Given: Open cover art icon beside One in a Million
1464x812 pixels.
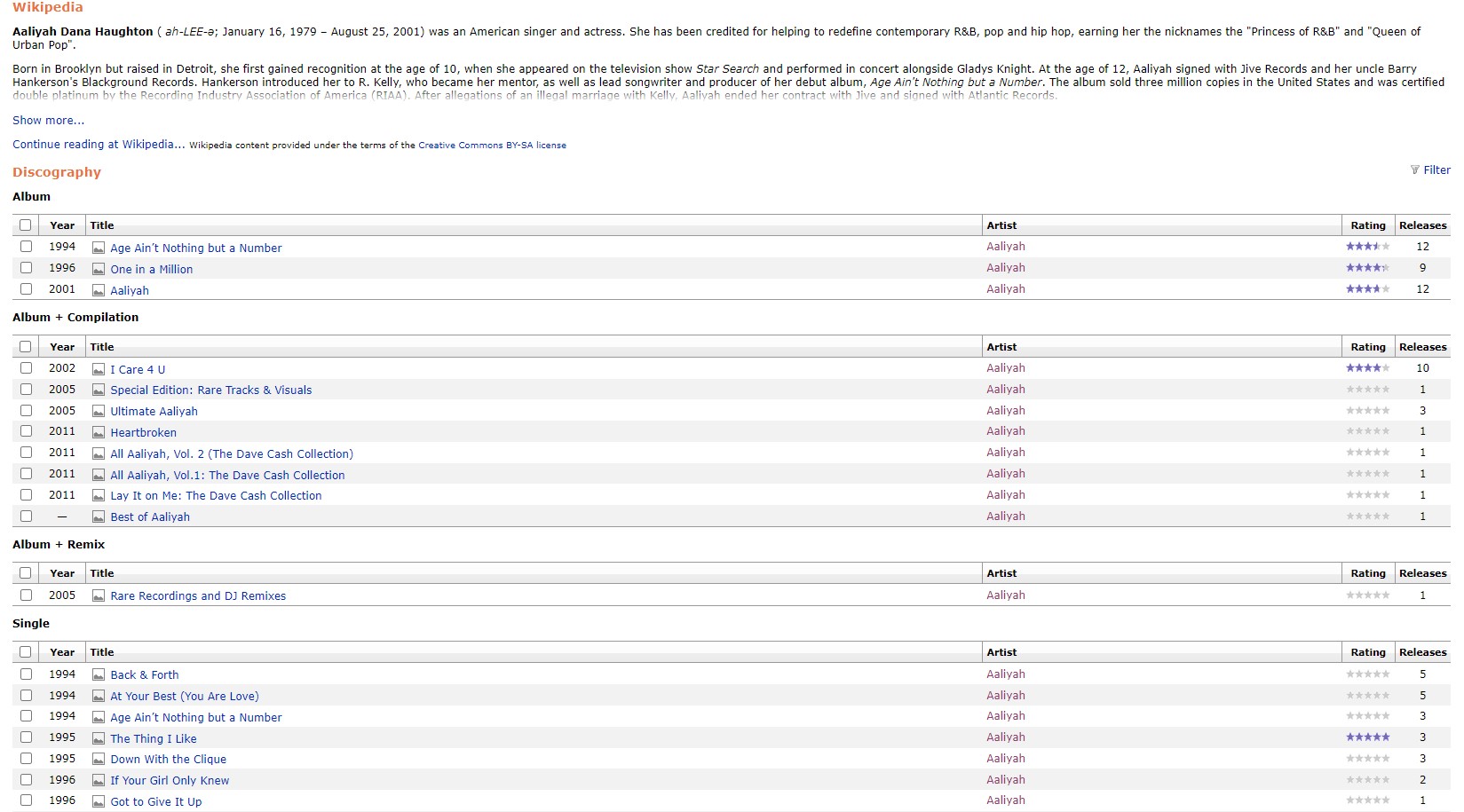Looking at the screenshot, I should tap(99, 269).
